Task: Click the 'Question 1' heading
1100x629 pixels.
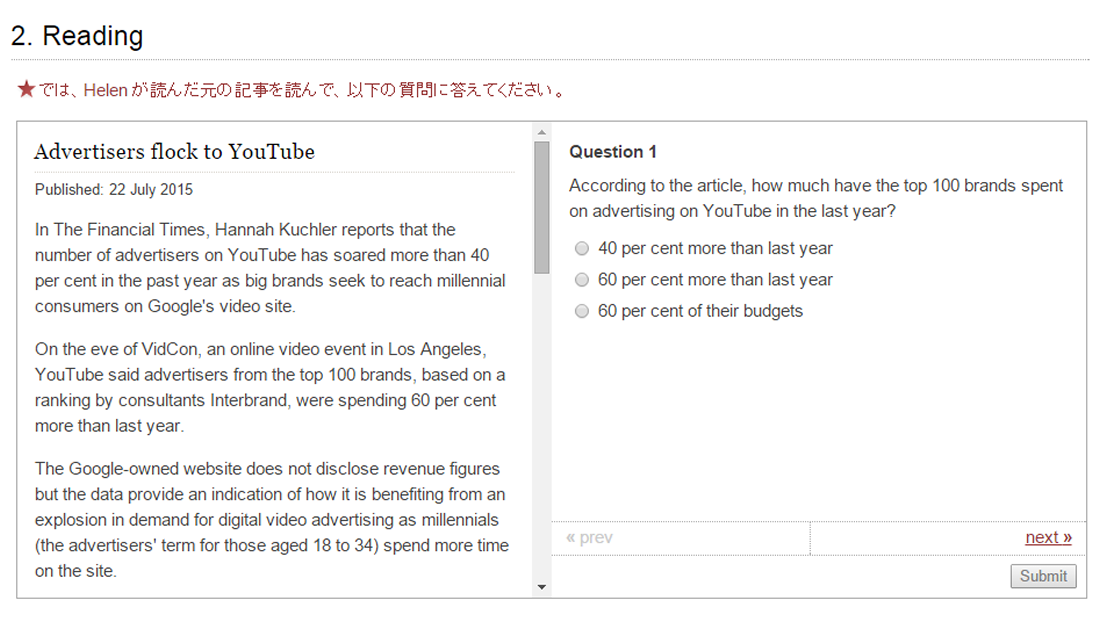Action: pos(612,151)
